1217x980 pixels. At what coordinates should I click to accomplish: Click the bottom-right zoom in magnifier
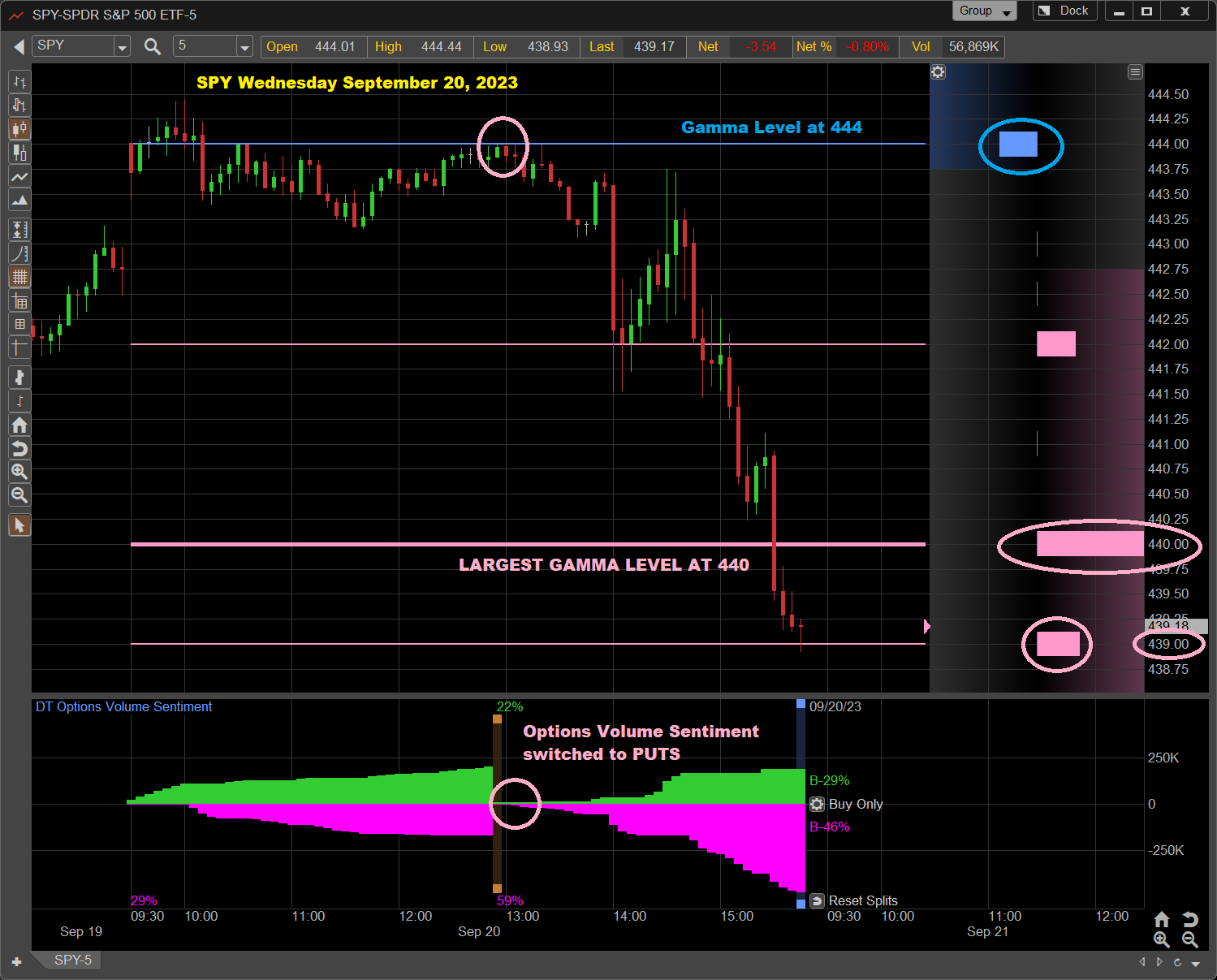point(1162,939)
